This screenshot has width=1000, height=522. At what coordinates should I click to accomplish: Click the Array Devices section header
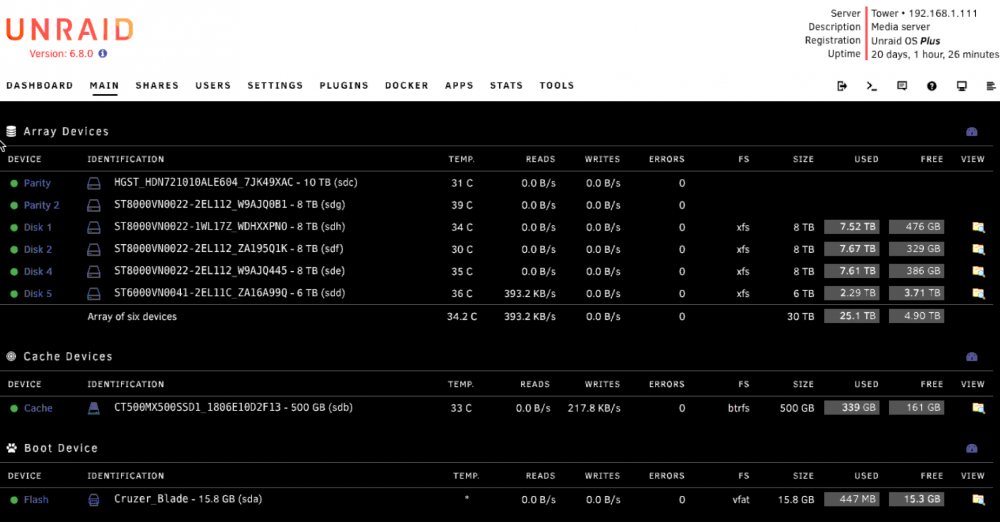(x=66, y=131)
